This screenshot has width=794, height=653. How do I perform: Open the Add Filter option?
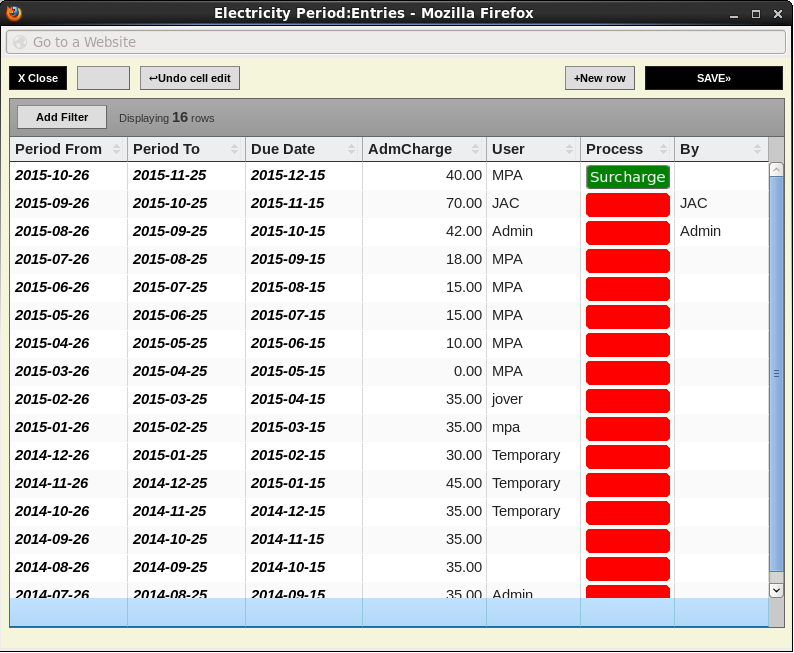62,117
